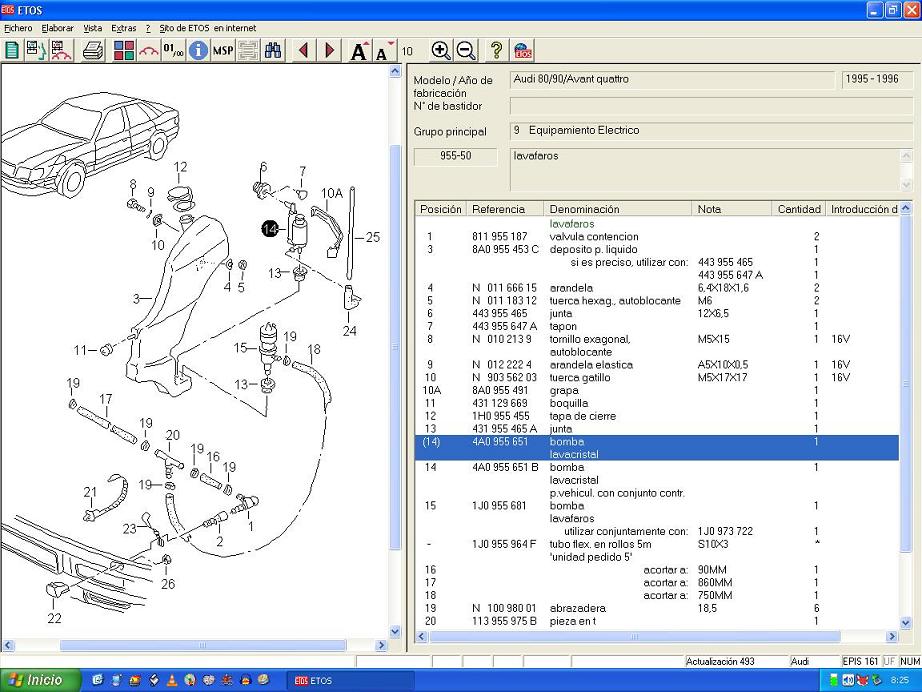Go to previous page with left red arrow
Screen dimensions: 922x692
pos(303,51)
